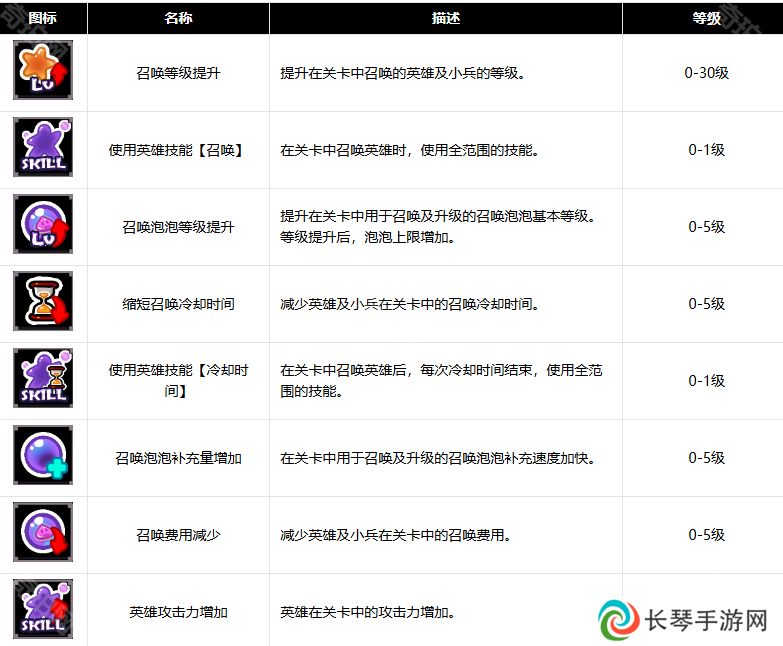783x646 pixels.
Task: Select the name 使用英雄技能【召唤】
Action: (178, 150)
